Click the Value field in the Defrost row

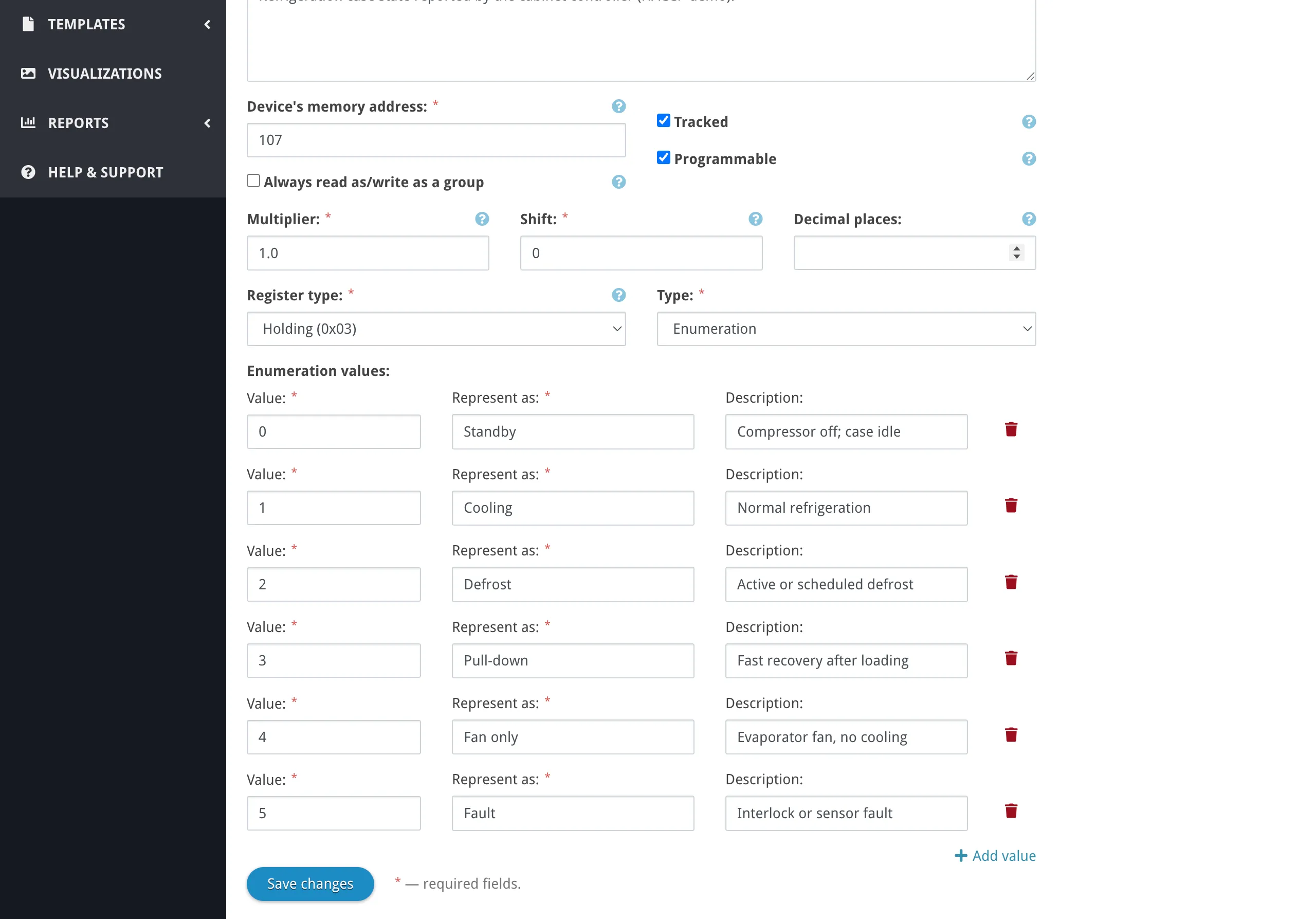coord(334,584)
